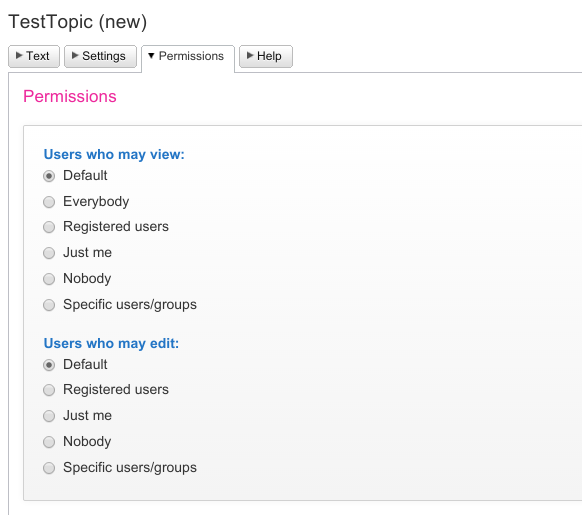
Task: Select Nobody for view permission
Action: click(49, 279)
